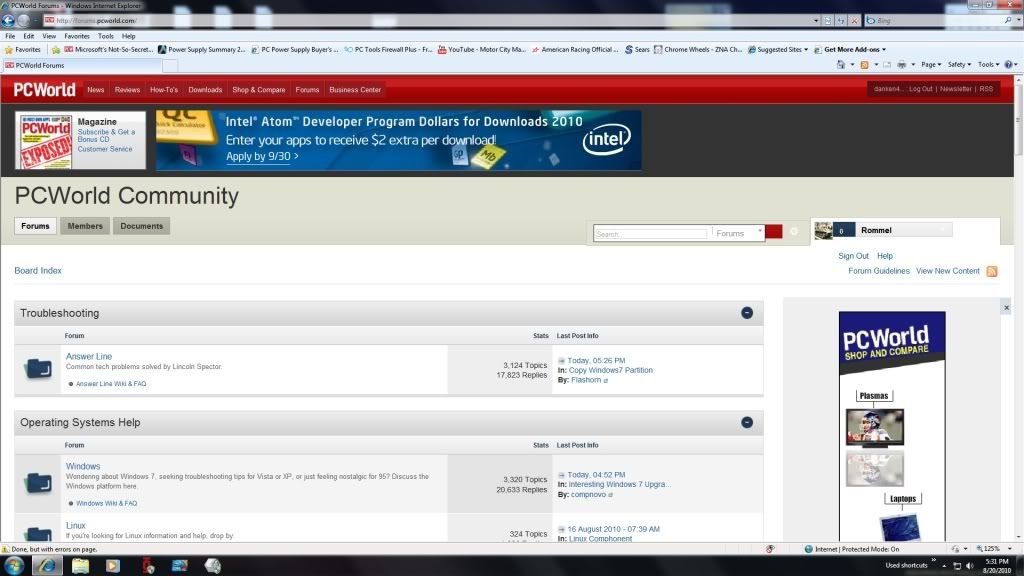Open the Windows Start orb
Image resolution: width=1024 pixels, height=576 pixels.
coord(14,566)
